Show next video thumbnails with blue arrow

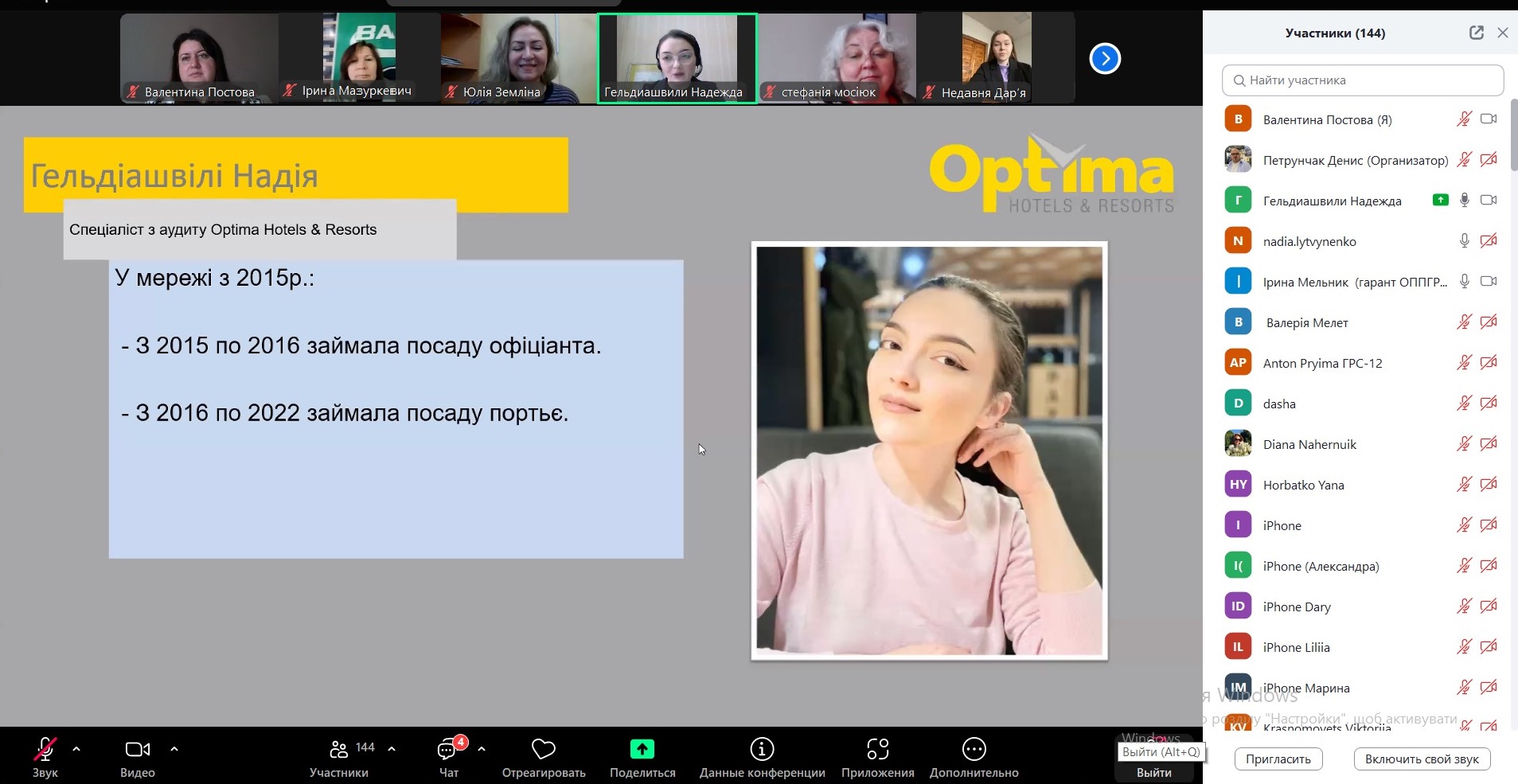(x=1104, y=58)
